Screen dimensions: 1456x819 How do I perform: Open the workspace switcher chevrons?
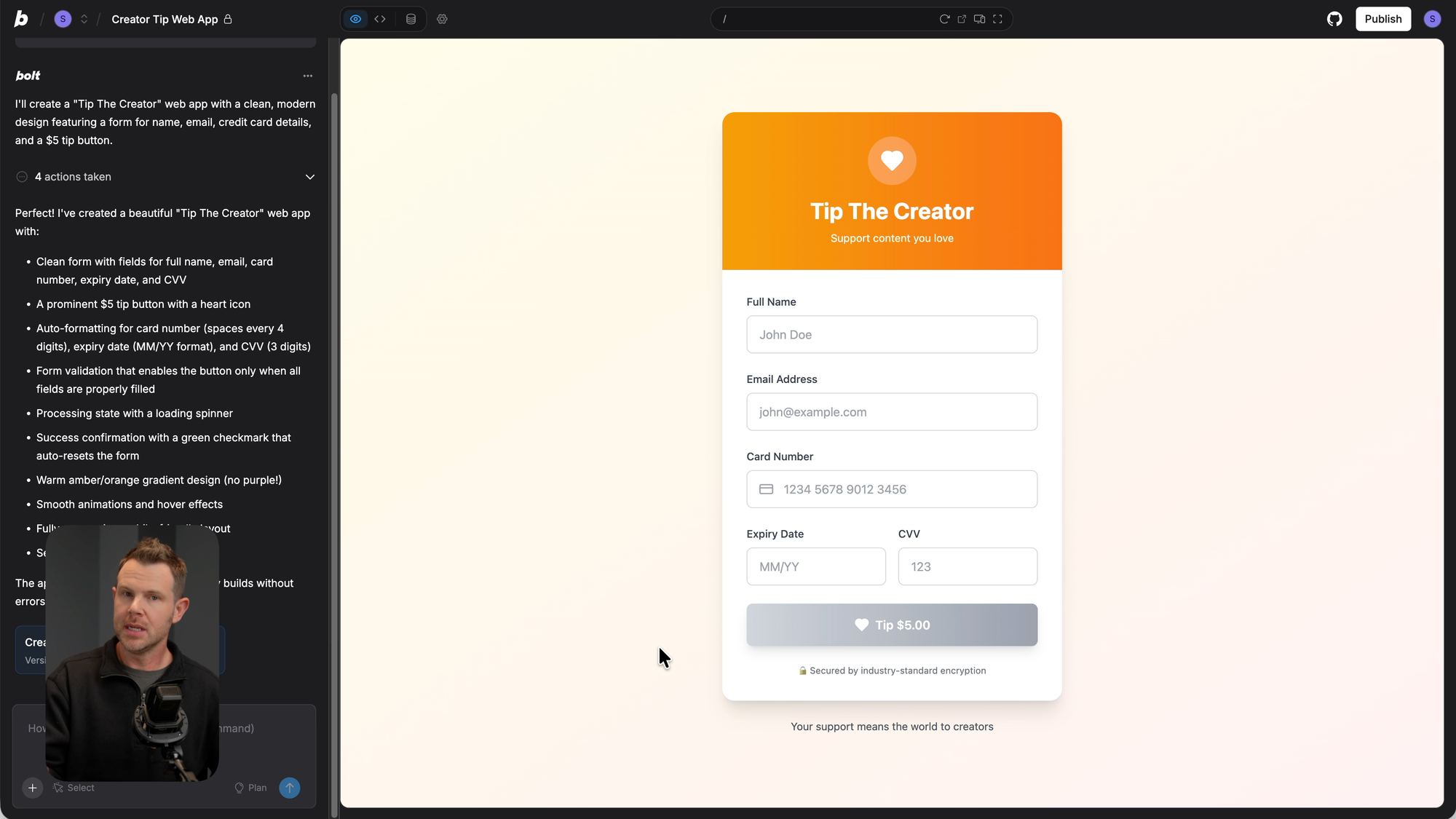click(x=84, y=19)
